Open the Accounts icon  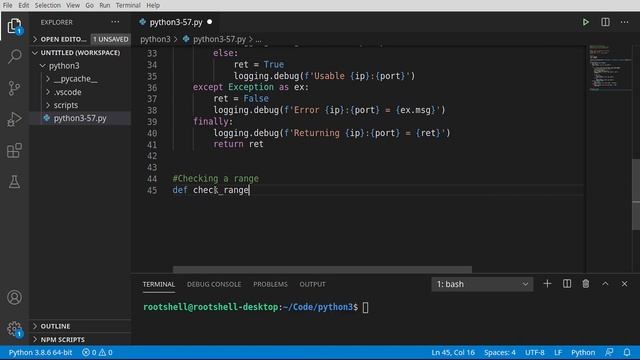click(14, 297)
